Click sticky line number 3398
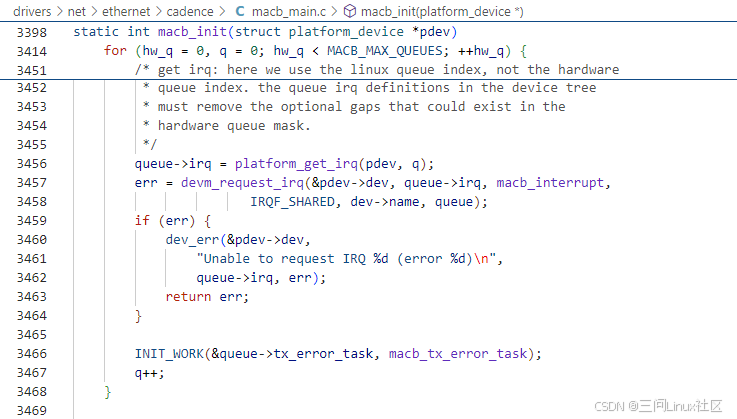 (x=31, y=32)
